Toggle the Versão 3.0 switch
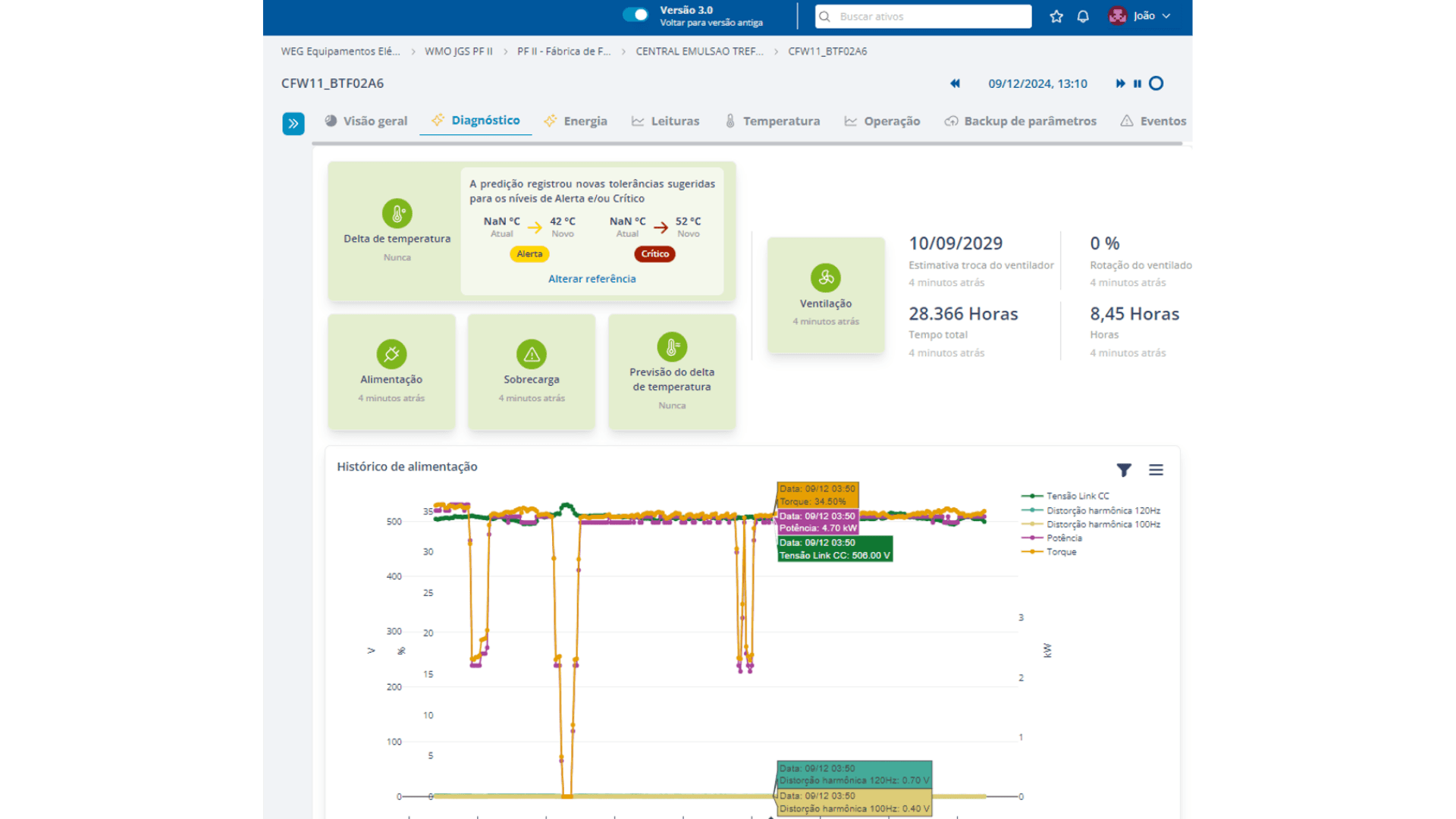This screenshot has height=819, width=1456. (635, 15)
